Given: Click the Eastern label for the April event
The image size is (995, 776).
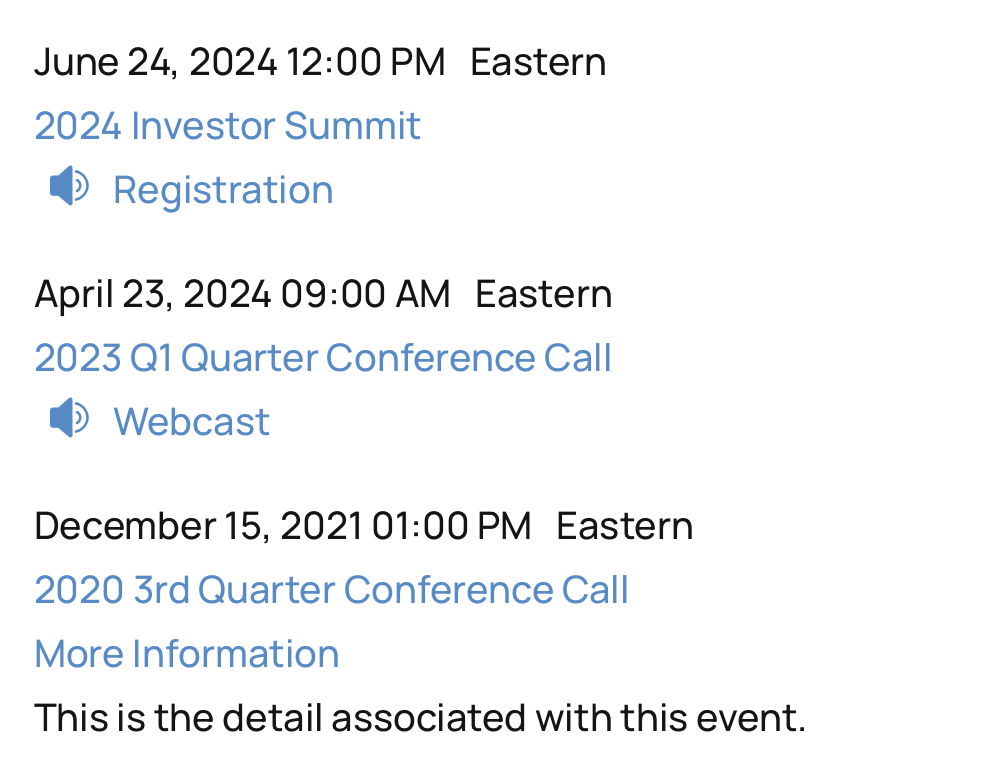Looking at the screenshot, I should [543, 294].
